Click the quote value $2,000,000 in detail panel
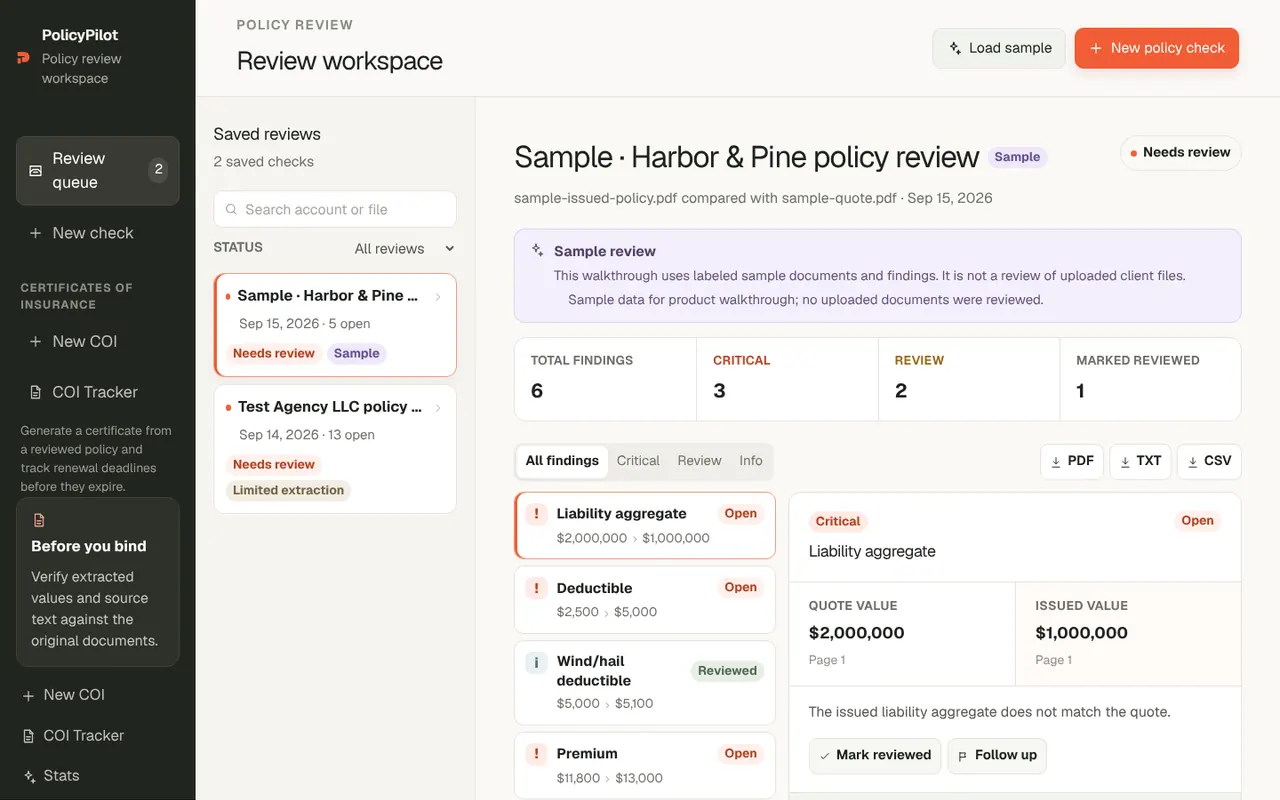 point(856,633)
